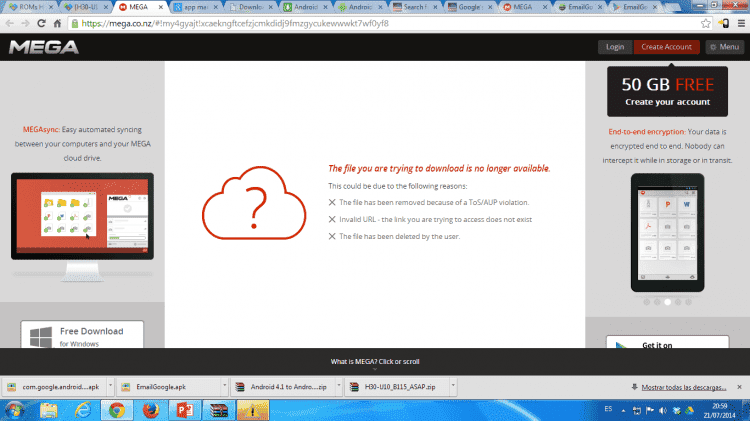Open the MEGA Menu dropdown
Image resolution: width=750 pixels, height=421 pixels.
click(725, 47)
